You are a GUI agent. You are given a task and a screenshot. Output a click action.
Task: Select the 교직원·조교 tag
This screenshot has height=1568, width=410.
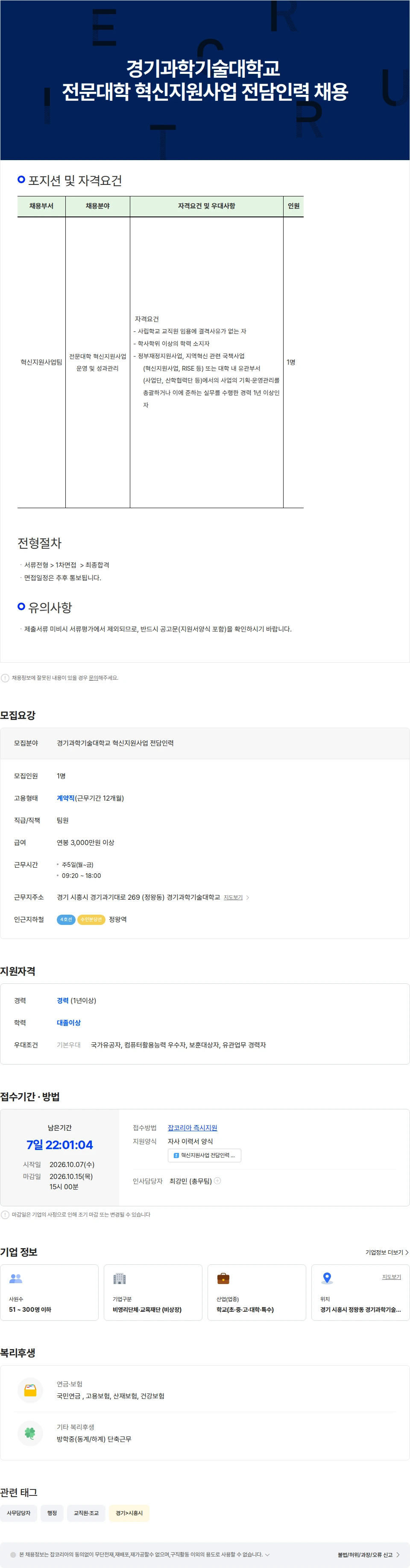click(86, 1513)
